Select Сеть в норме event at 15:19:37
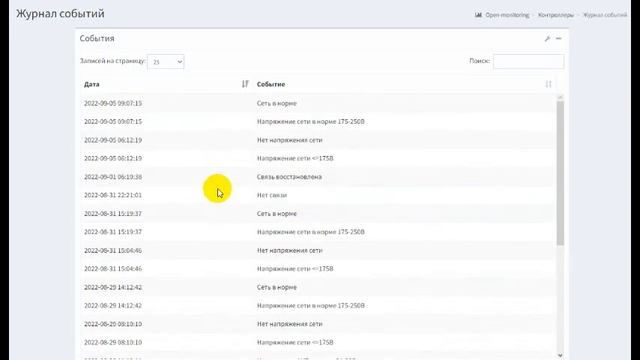This screenshot has height=360, width=640. coord(277,213)
